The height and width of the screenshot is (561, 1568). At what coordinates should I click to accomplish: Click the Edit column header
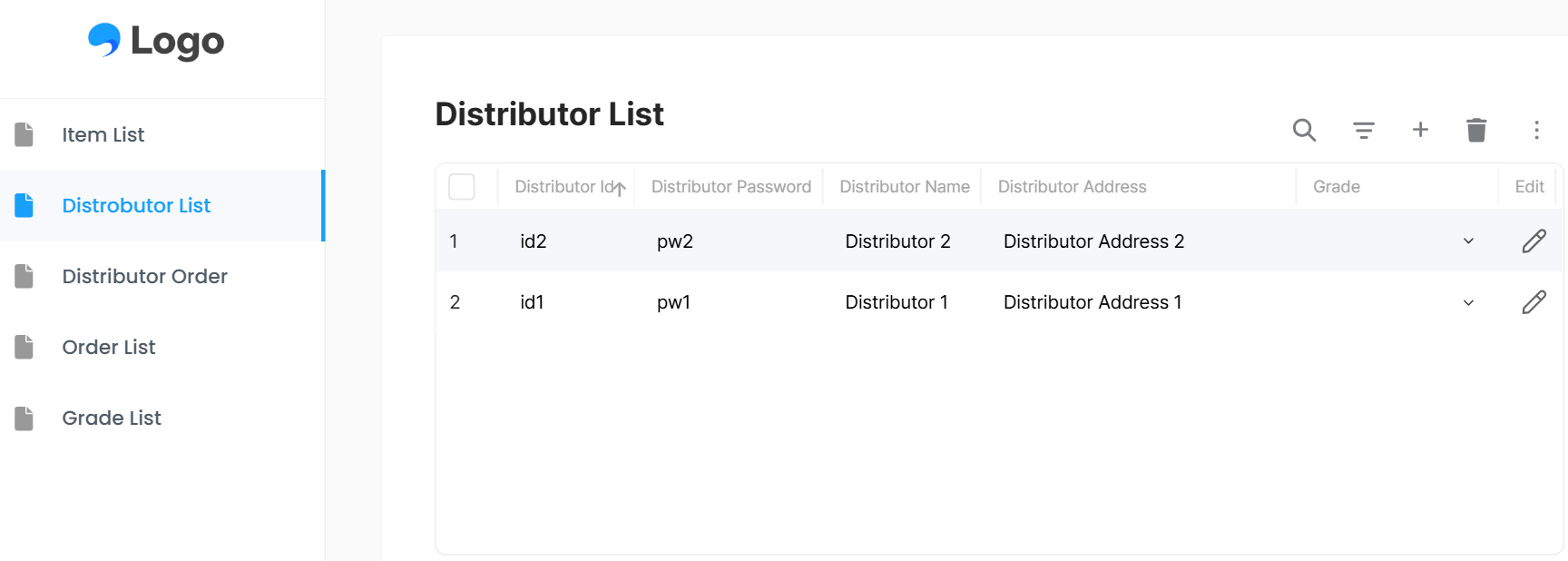point(1529,186)
